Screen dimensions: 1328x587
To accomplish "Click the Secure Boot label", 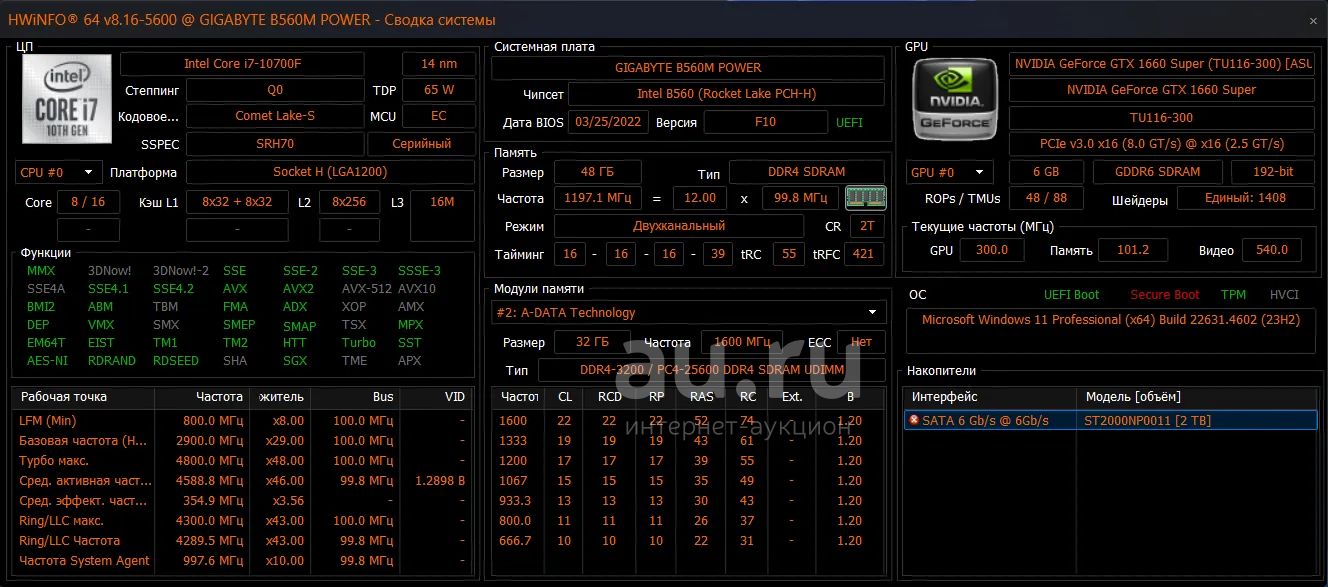I will (1165, 295).
